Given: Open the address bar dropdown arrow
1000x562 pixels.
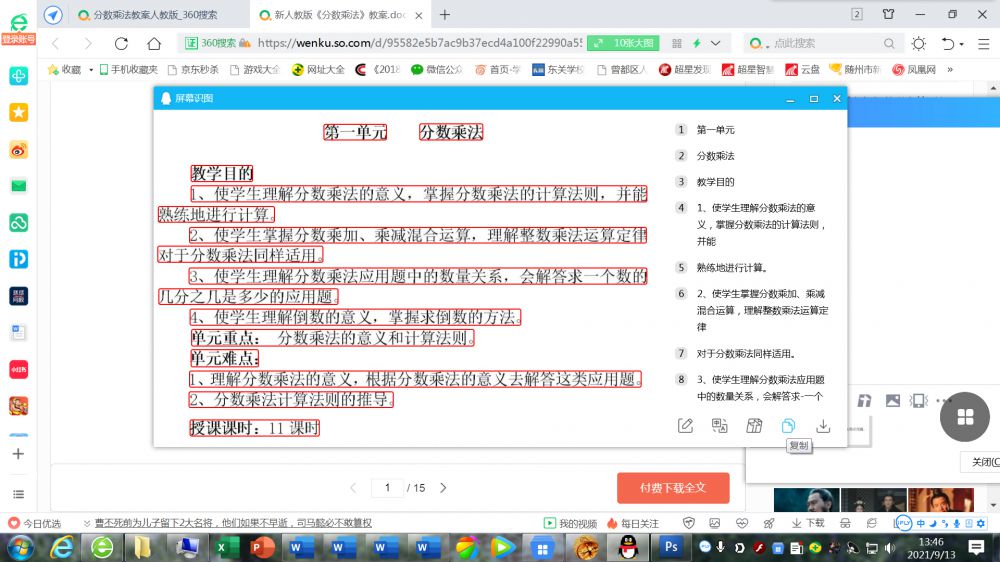Looking at the screenshot, I should tap(716, 44).
